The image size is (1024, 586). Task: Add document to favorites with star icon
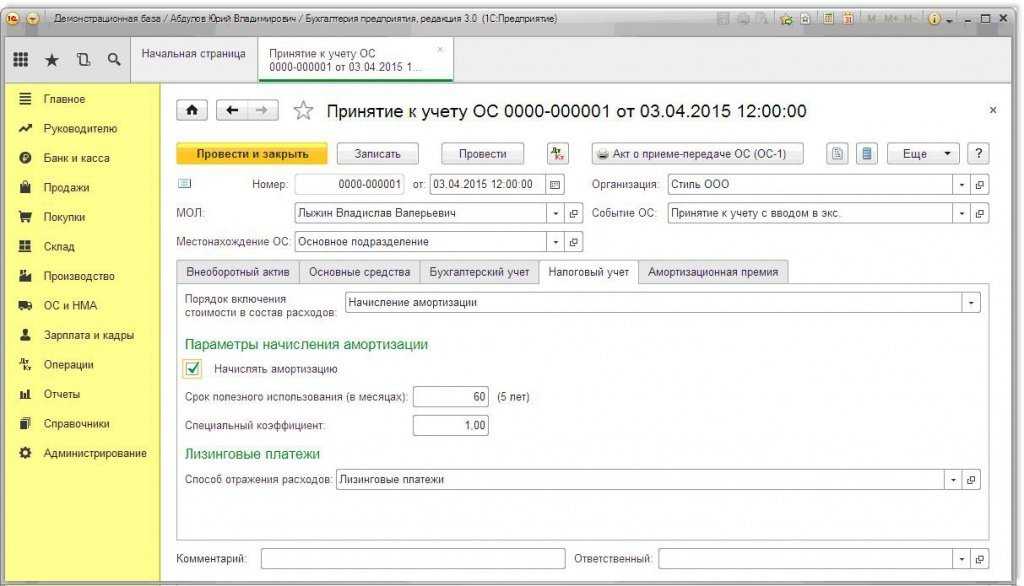pos(303,111)
